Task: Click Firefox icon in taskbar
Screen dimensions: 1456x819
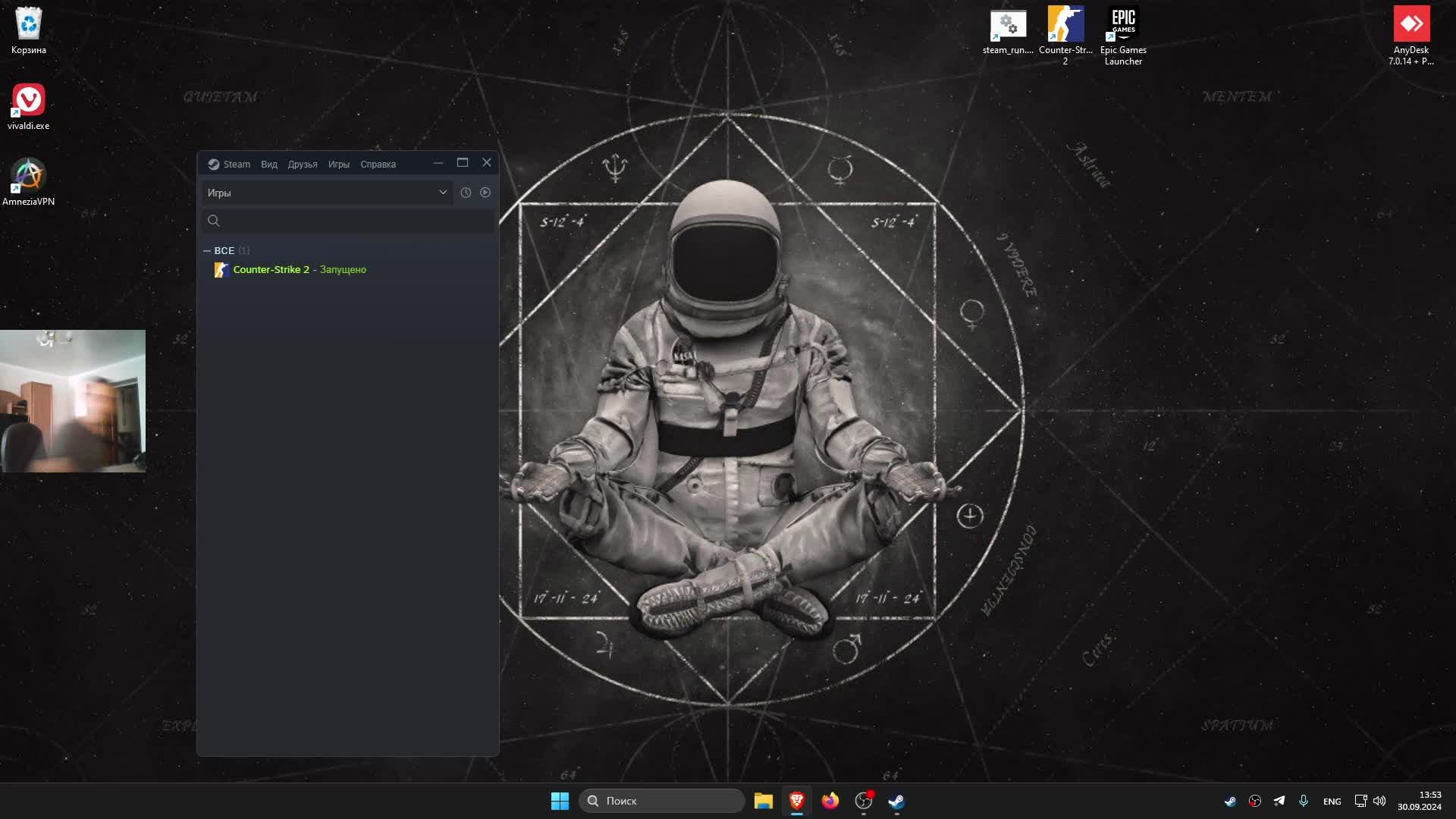Action: (830, 801)
